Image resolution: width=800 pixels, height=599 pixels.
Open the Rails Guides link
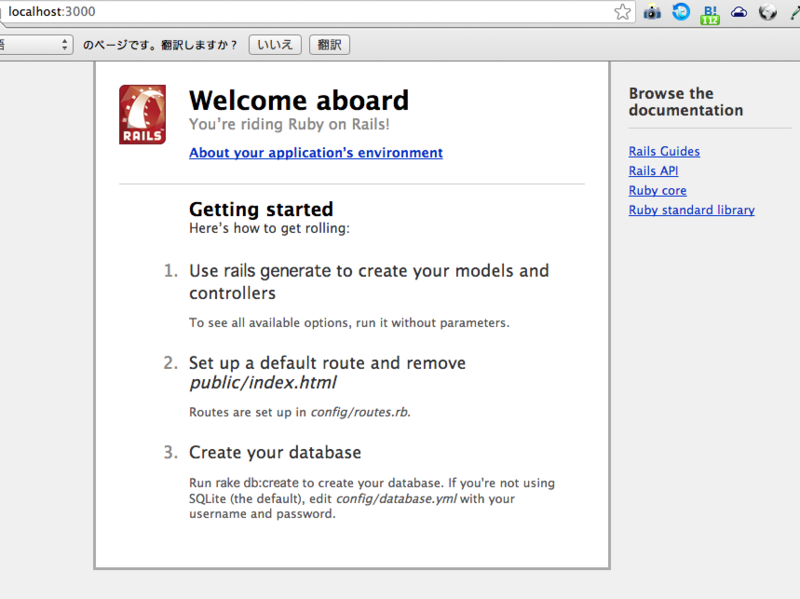click(664, 152)
